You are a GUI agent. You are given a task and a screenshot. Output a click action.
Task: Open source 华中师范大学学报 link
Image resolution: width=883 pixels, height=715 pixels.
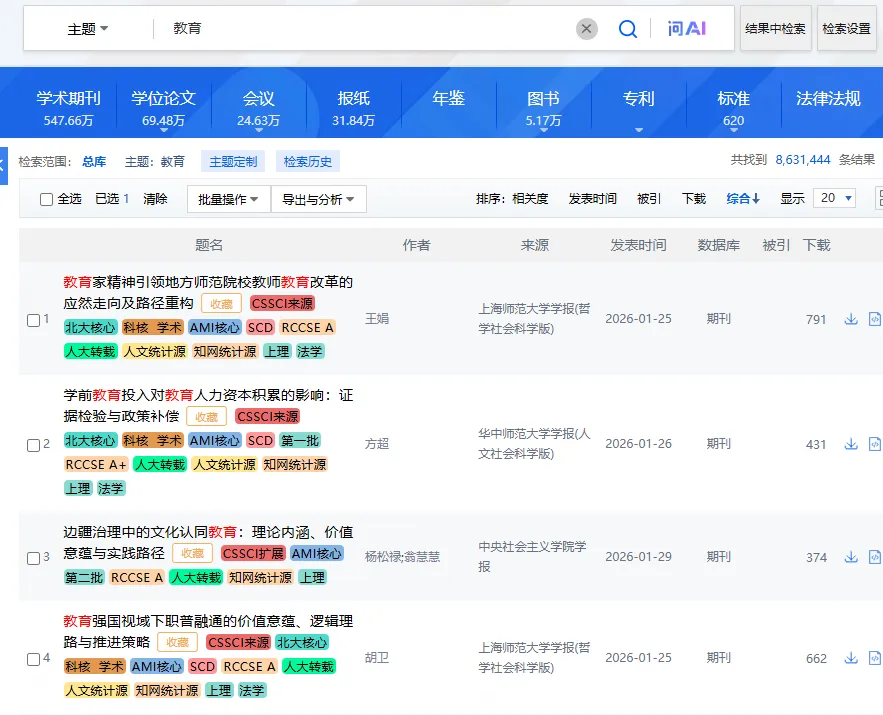[x=534, y=444]
